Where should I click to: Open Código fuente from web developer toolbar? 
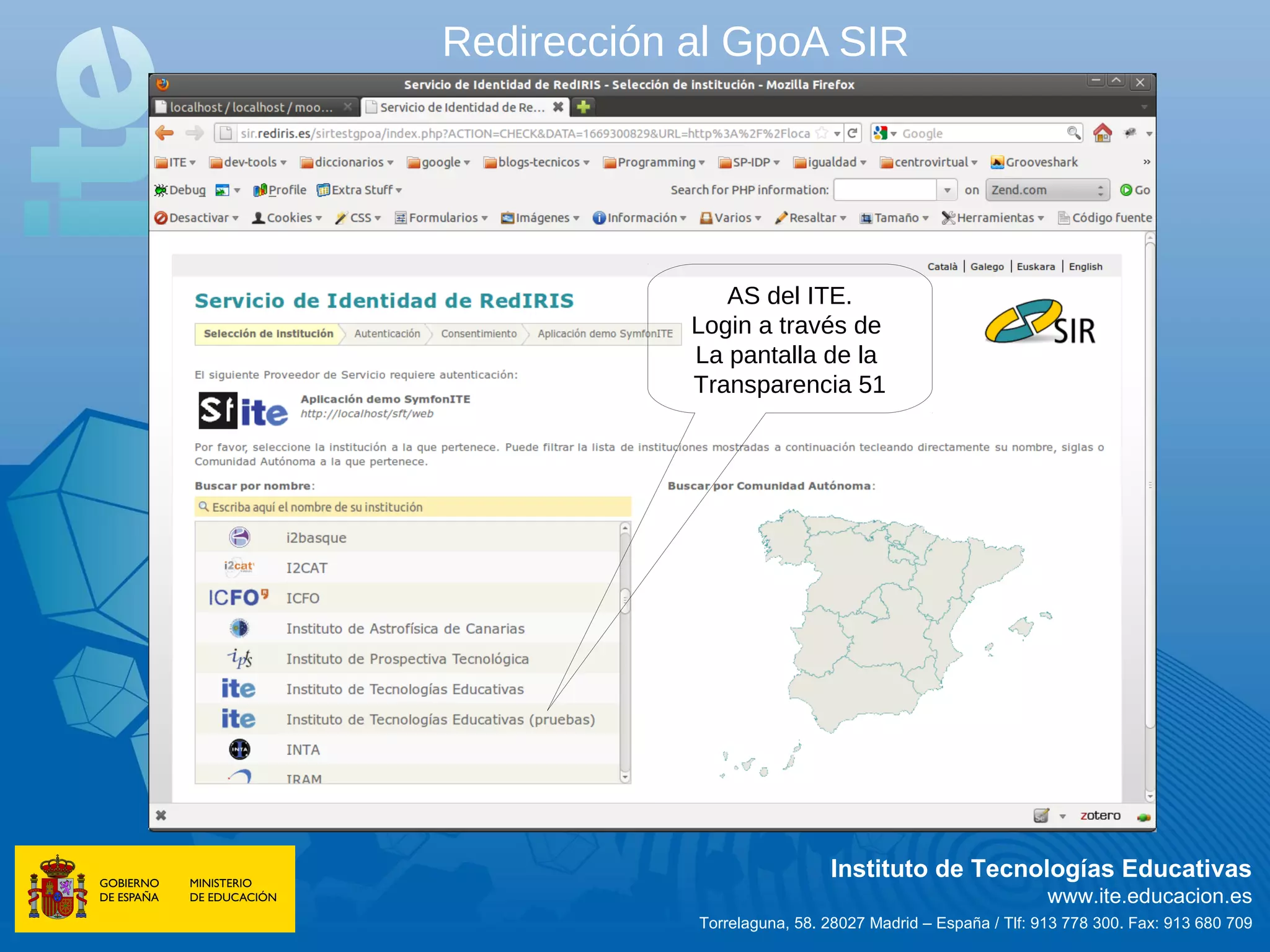pyautogui.click(x=1105, y=218)
